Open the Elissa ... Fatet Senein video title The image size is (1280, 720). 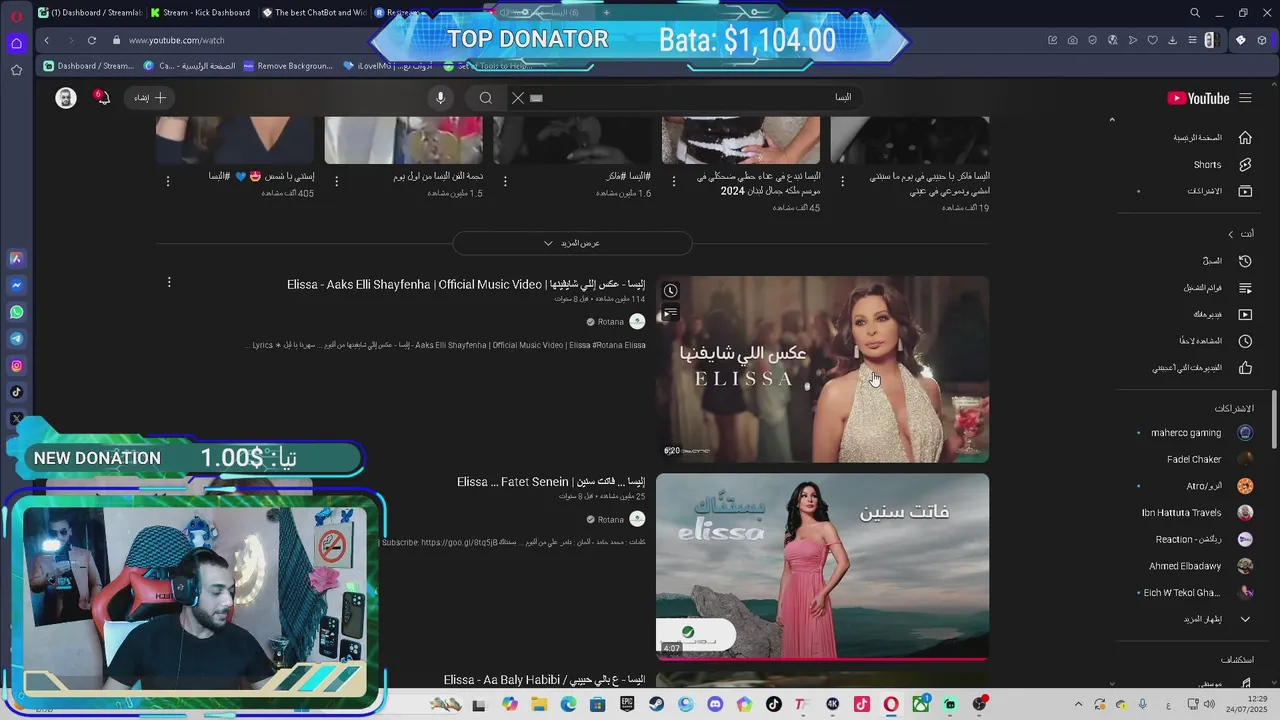click(551, 482)
